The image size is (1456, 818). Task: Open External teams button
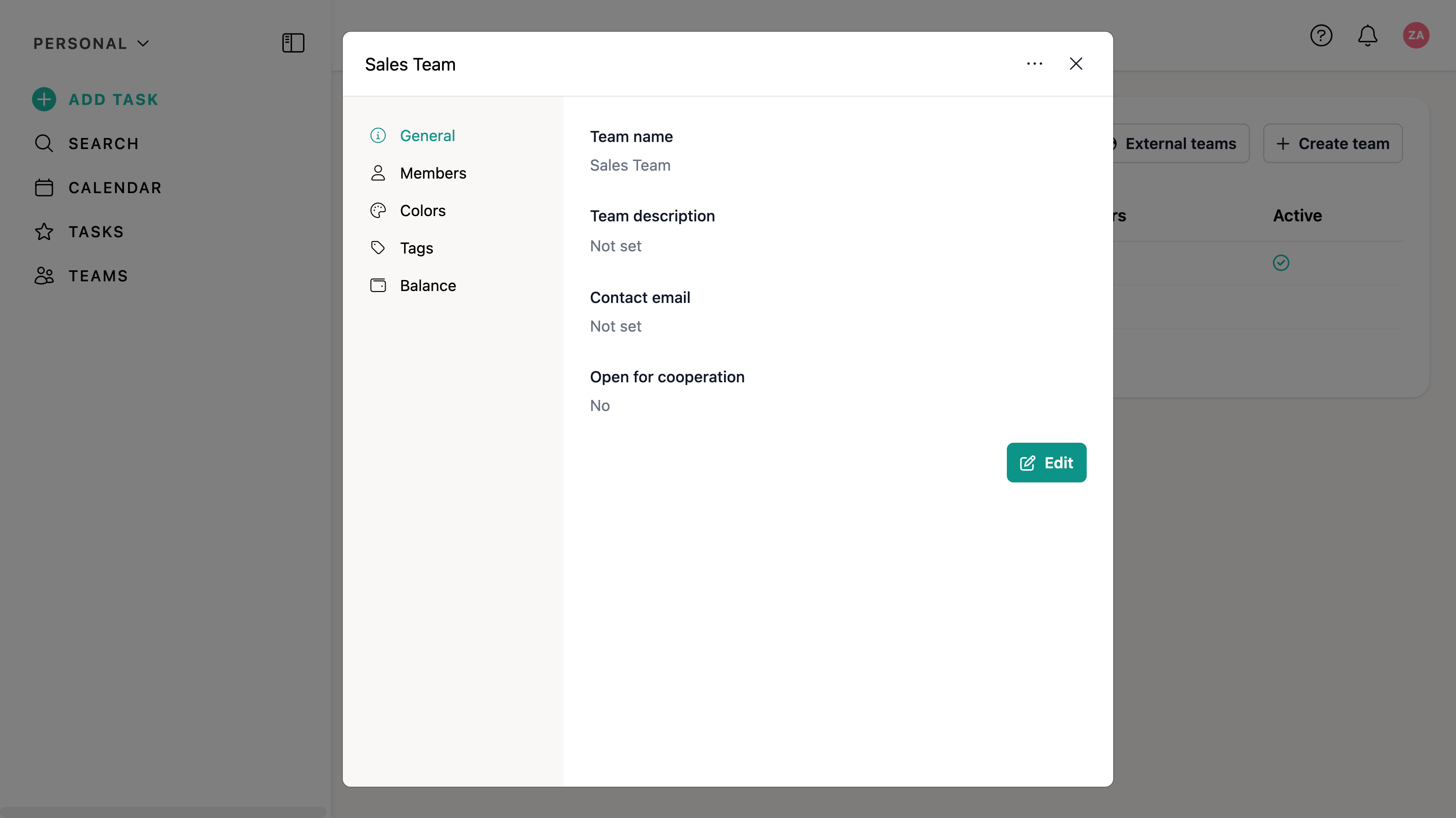(1180, 143)
